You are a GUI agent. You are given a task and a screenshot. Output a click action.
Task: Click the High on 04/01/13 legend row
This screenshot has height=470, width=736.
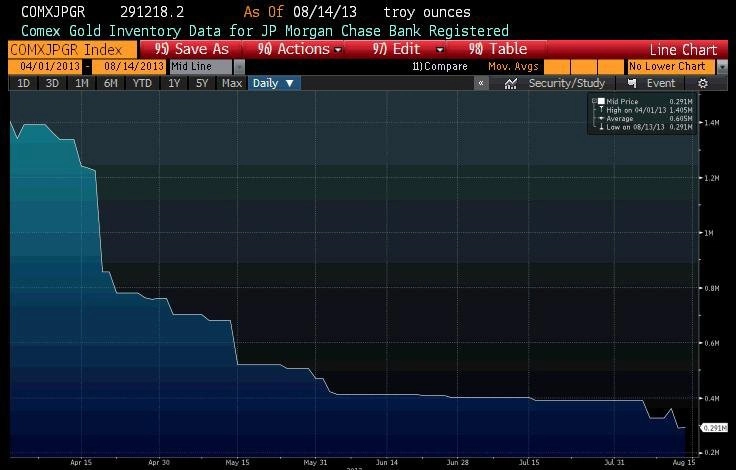click(645, 110)
